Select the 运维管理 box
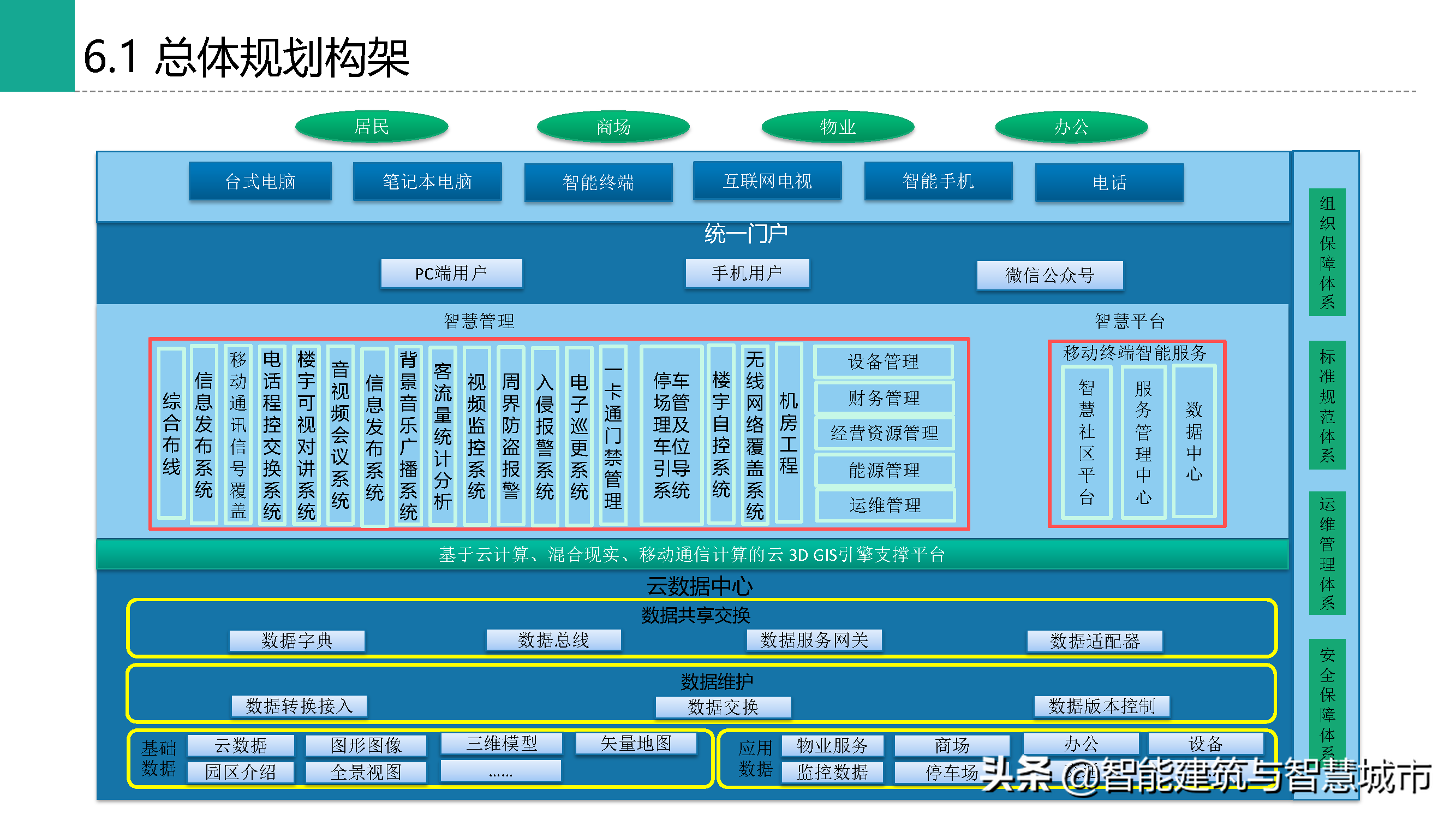1456x819 pixels. [x=886, y=505]
